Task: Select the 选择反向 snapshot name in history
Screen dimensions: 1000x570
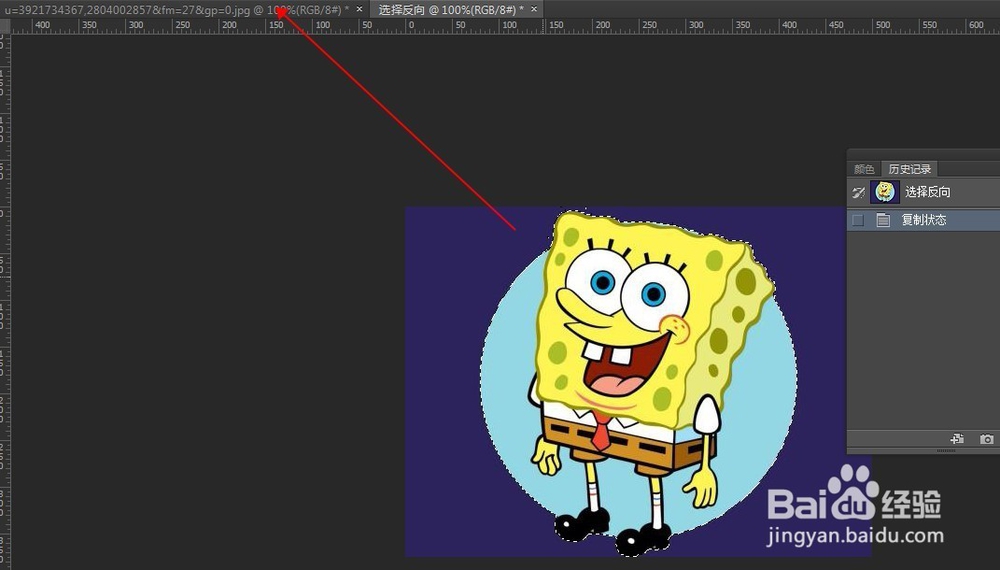Action: tap(928, 192)
